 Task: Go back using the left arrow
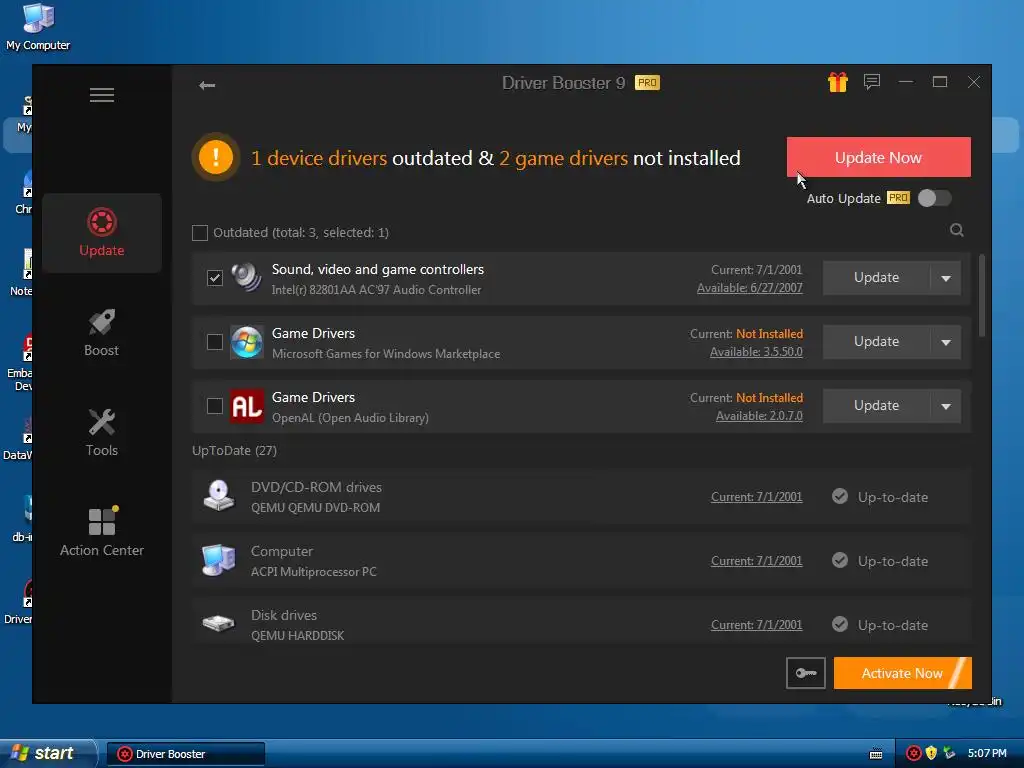click(207, 85)
